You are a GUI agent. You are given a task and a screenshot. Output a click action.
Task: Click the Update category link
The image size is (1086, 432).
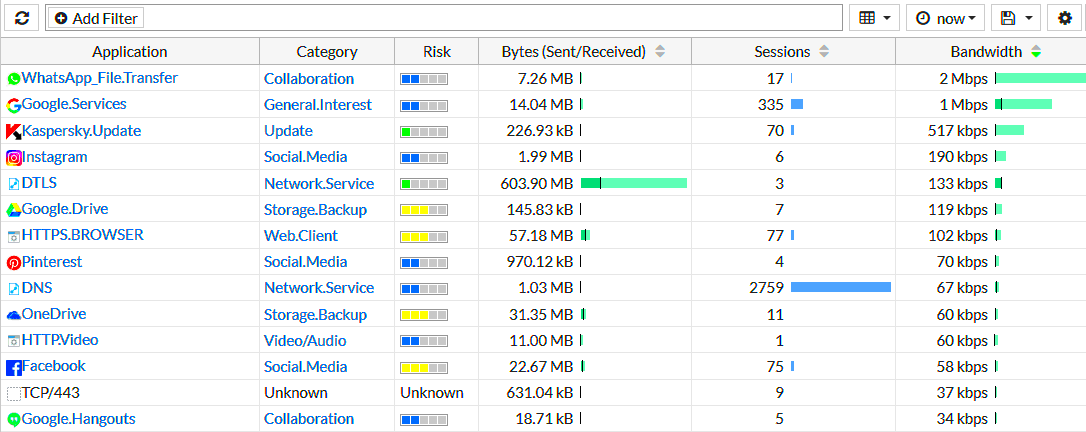[288, 131]
